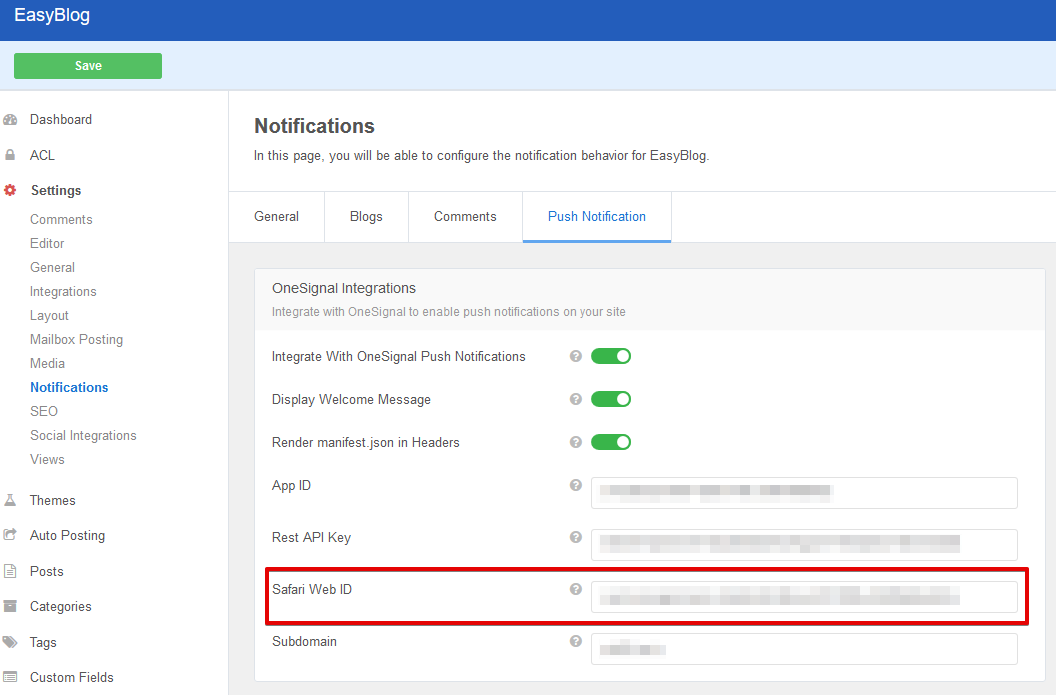Focus the Safari Web ID field
The height and width of the screenshot is (695, 1056).
click(x=804, y=597)
